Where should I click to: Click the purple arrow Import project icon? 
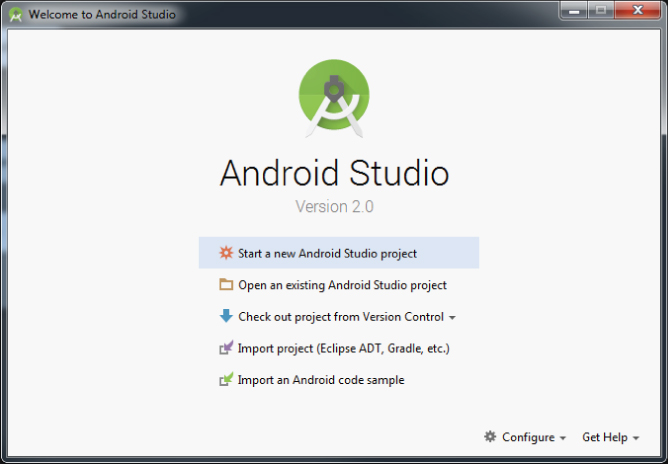tap(226, 348)
